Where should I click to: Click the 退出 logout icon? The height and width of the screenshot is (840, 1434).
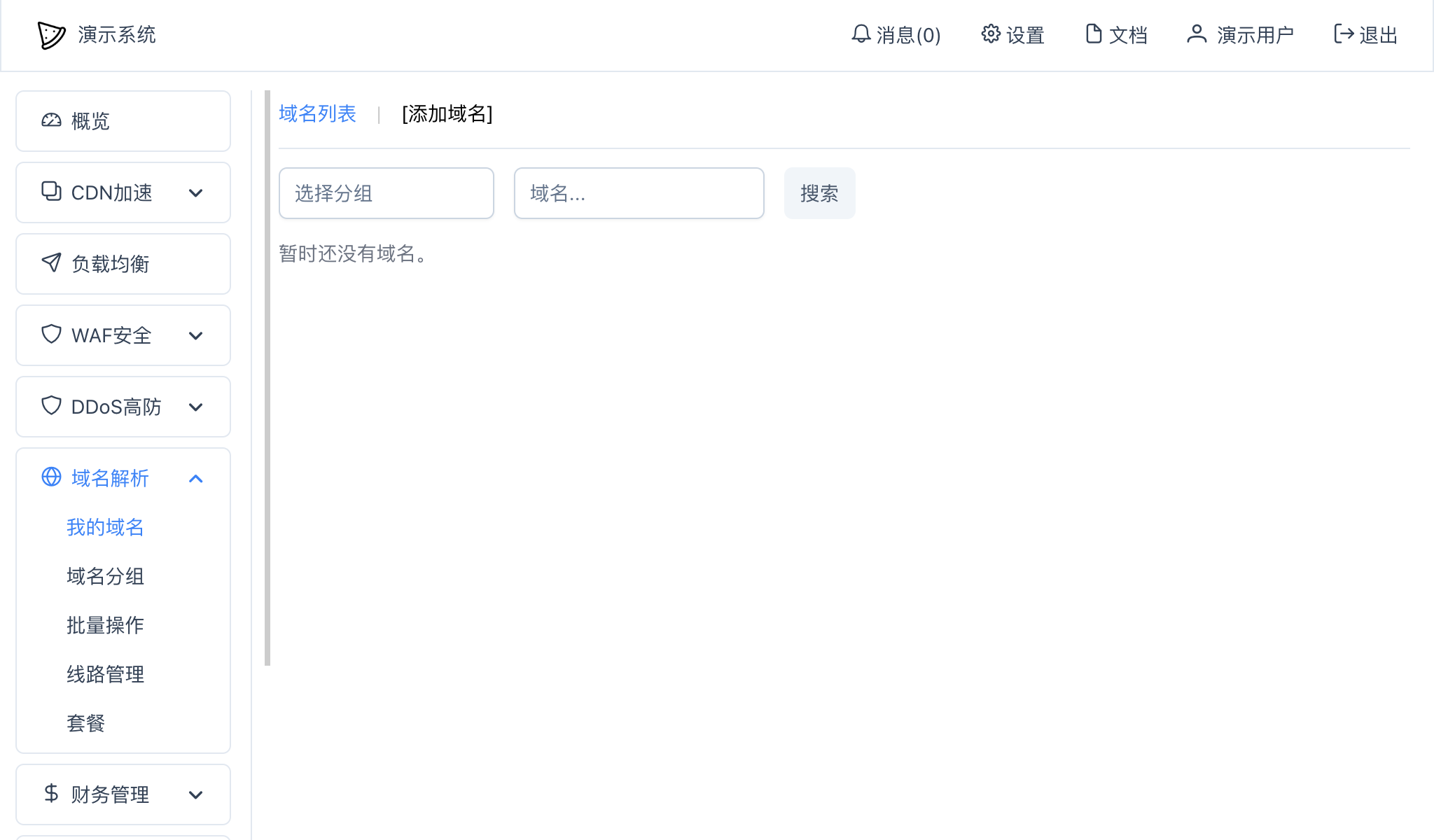(x=1343, y=34)
